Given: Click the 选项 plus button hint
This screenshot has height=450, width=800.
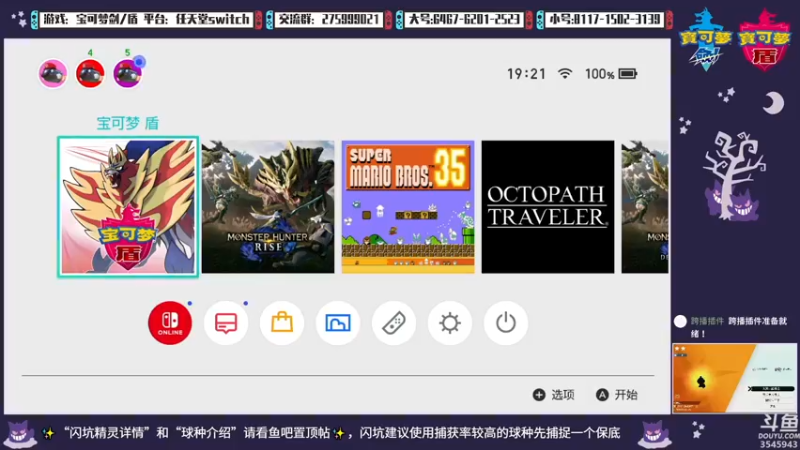Looking at the screenshot, I should tap(554, 395).
